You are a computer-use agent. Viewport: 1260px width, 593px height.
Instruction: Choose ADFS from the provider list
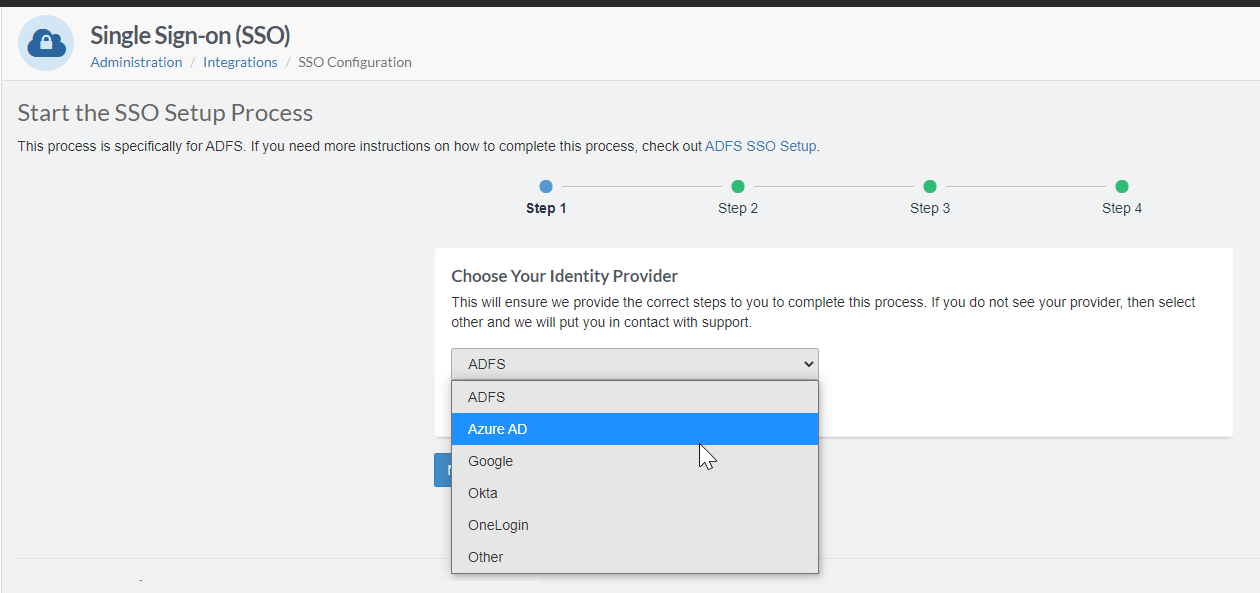click(635, 397)
